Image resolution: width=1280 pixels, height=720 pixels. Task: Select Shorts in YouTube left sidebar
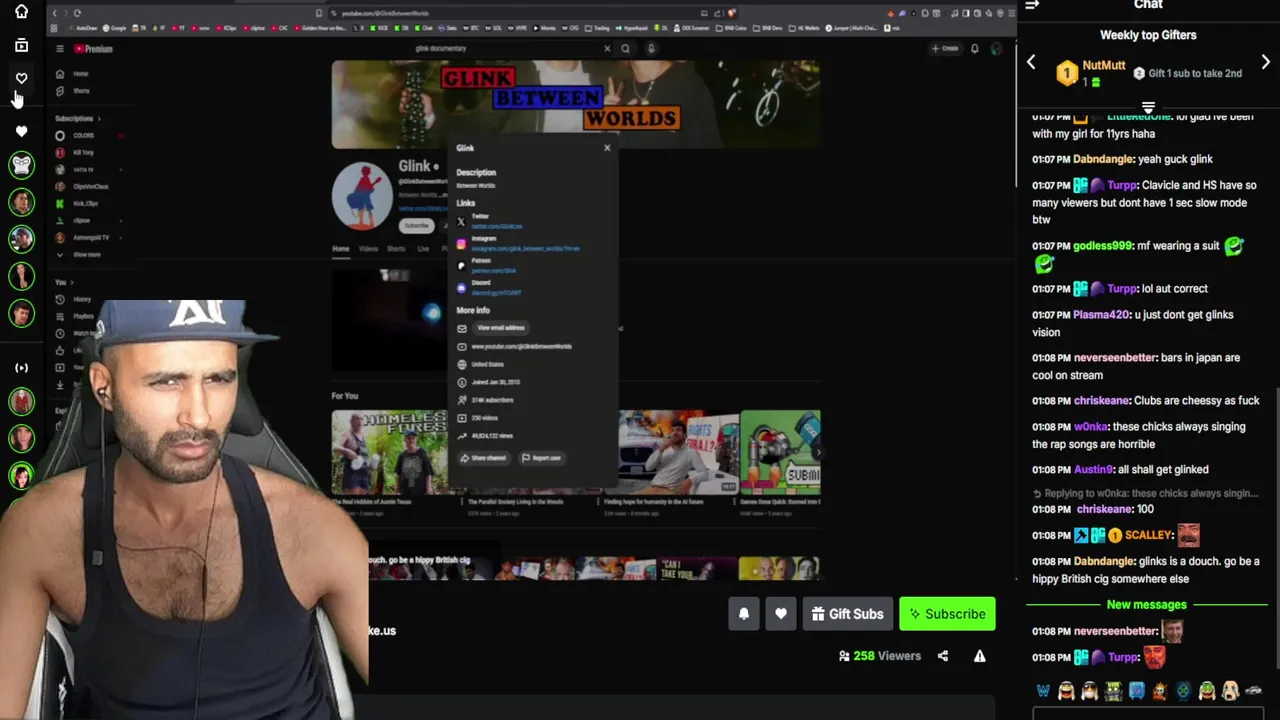point(73,91)
